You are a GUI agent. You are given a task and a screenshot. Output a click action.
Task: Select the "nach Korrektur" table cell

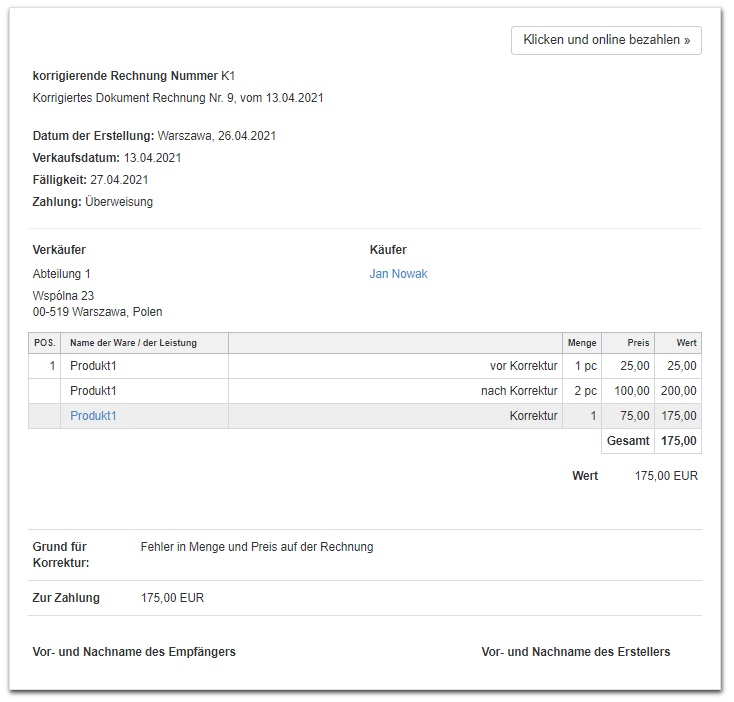518,391
